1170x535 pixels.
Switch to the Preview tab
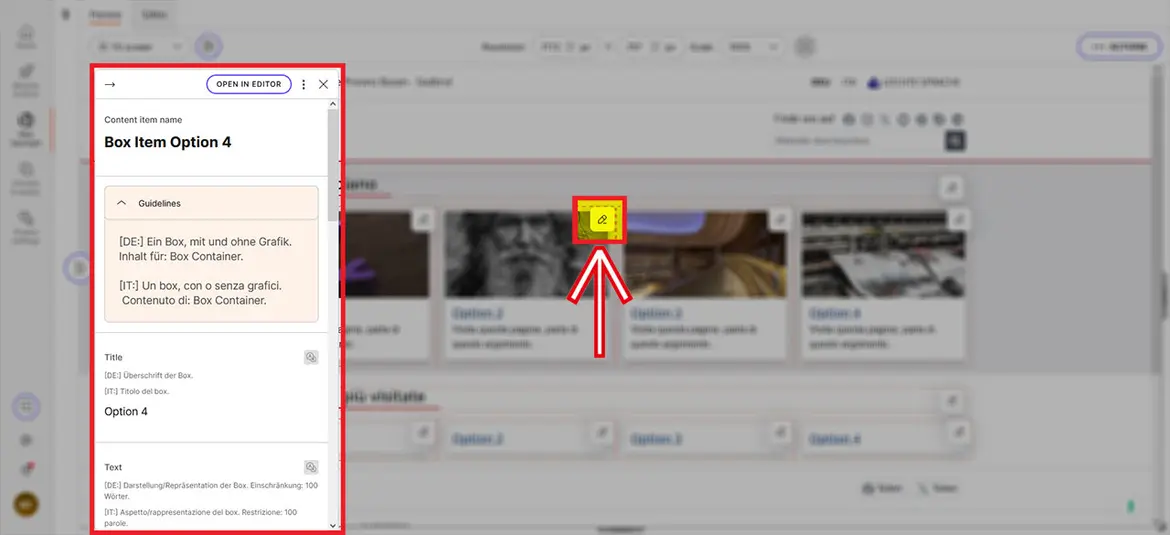point(105,15)
